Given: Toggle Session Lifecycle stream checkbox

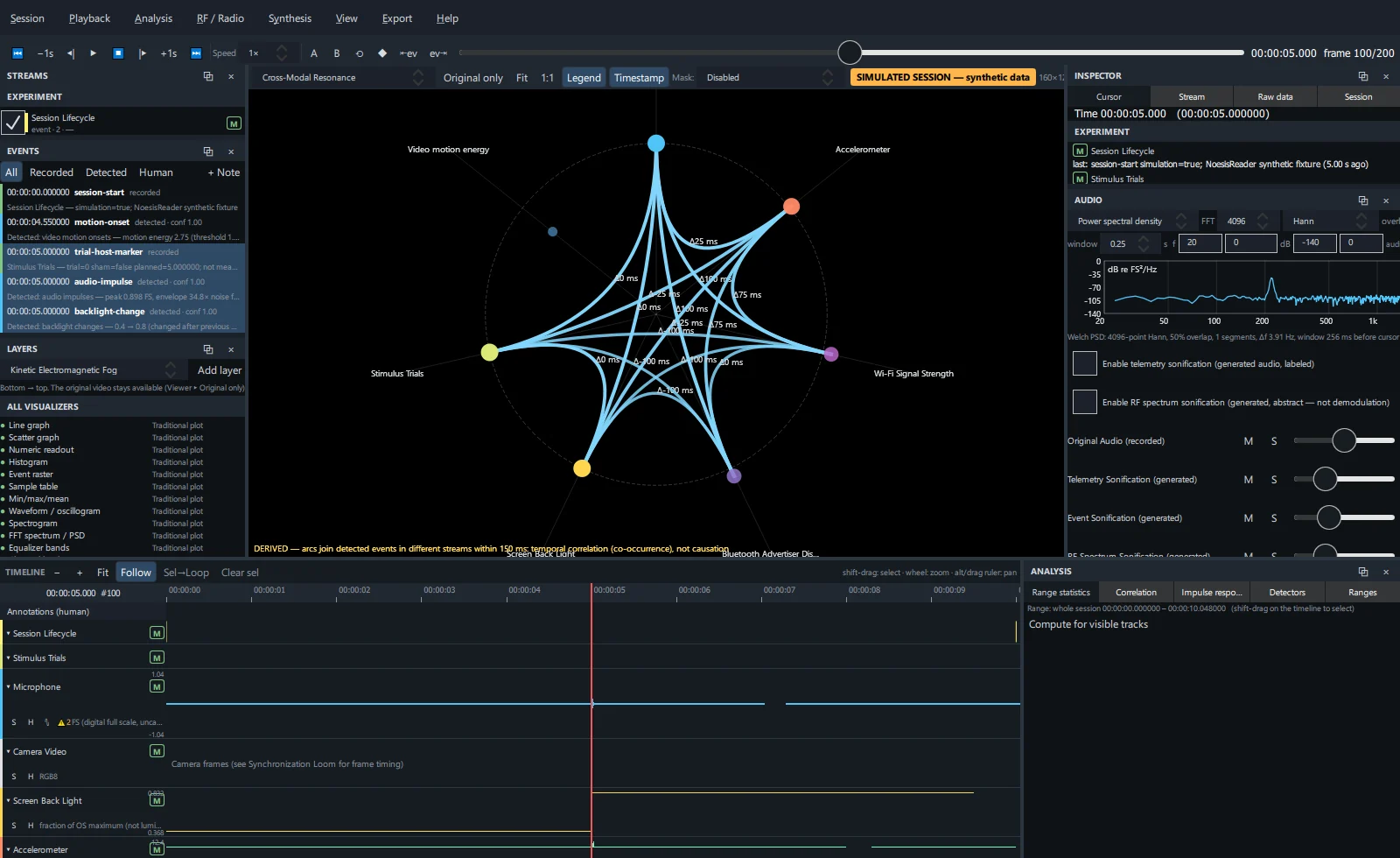Looking at the screenshot, I should 13,123.
